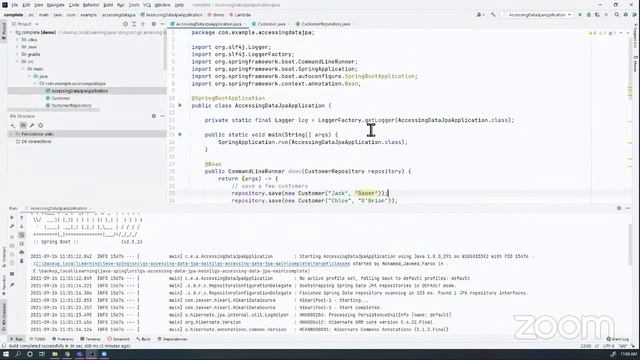Click the wrench icon in JPA Structure toolbar
This screenshot has height=360, width=640.
click(32, 126)
